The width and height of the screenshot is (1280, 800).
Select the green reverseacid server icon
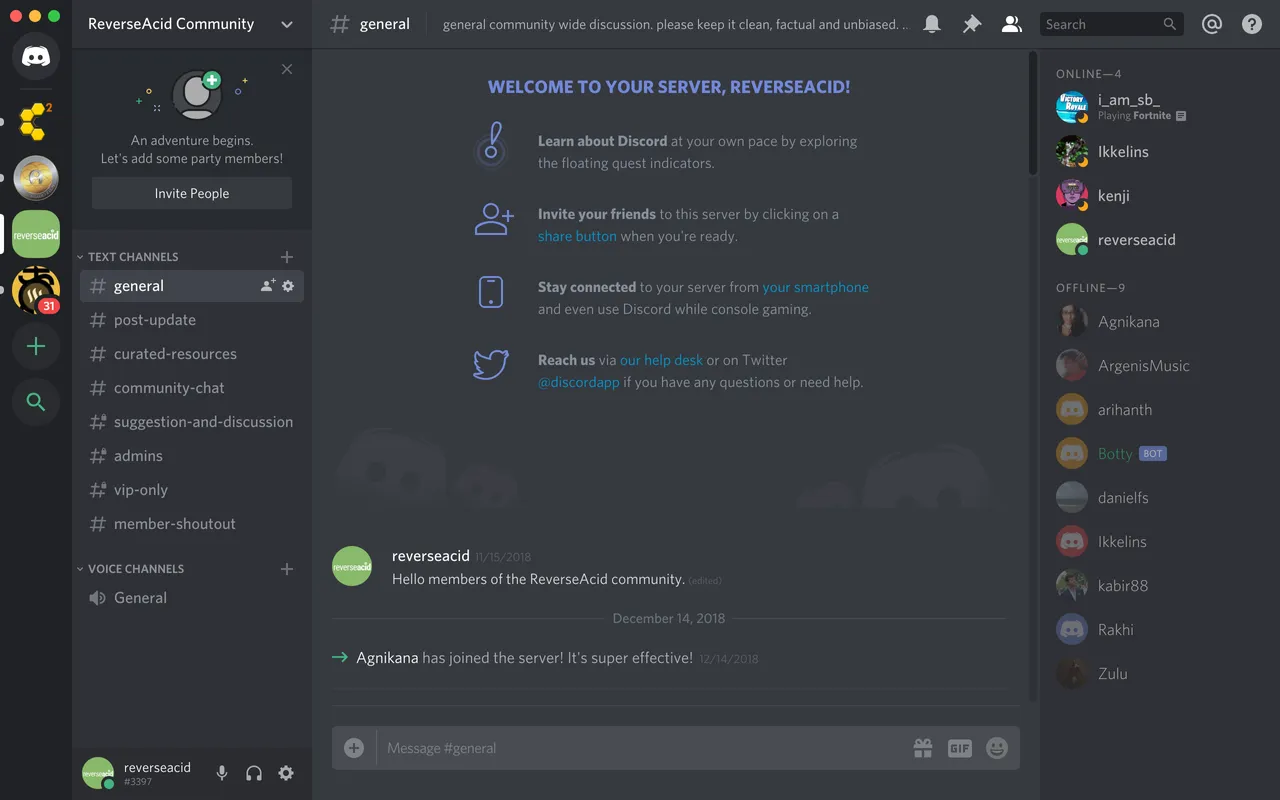(36, 234)
